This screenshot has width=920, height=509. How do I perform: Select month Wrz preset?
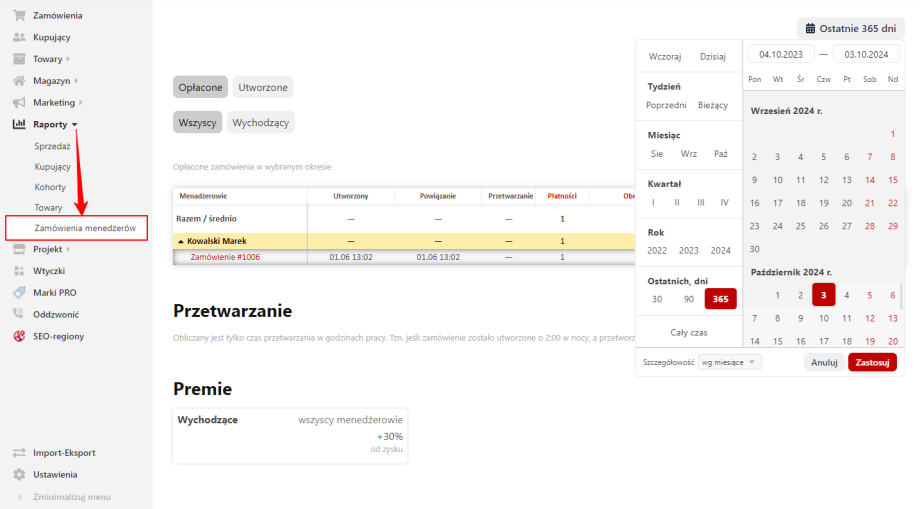point(689,154)
